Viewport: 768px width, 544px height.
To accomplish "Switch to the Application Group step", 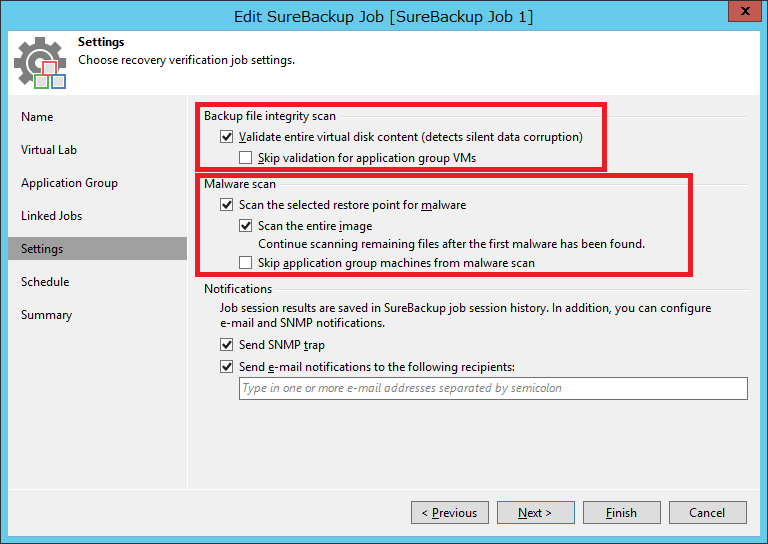I will point(70,183).
